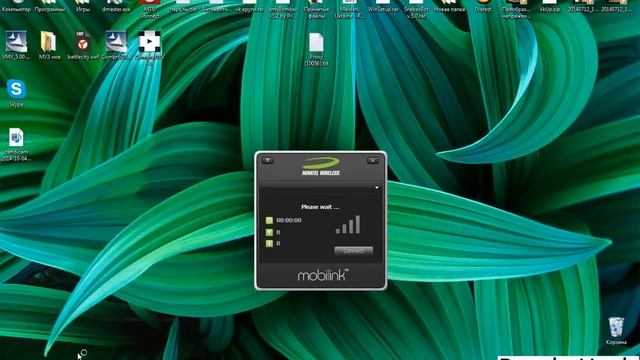Select the Новая папка folder icon

(449, 6)
